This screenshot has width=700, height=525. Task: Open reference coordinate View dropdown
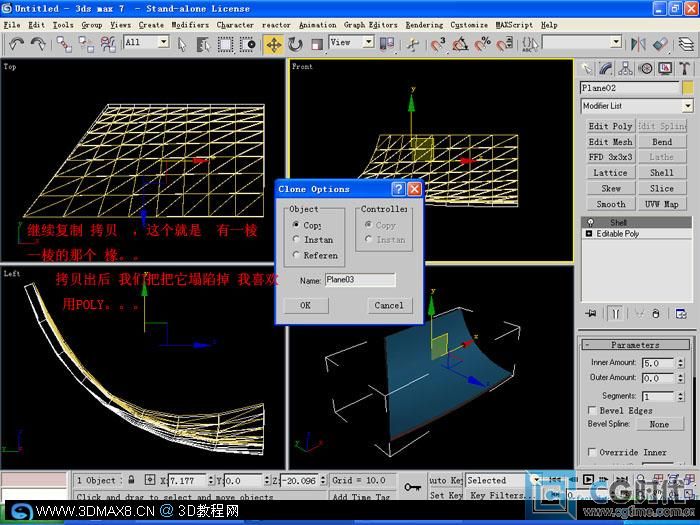tap(368, 42)
